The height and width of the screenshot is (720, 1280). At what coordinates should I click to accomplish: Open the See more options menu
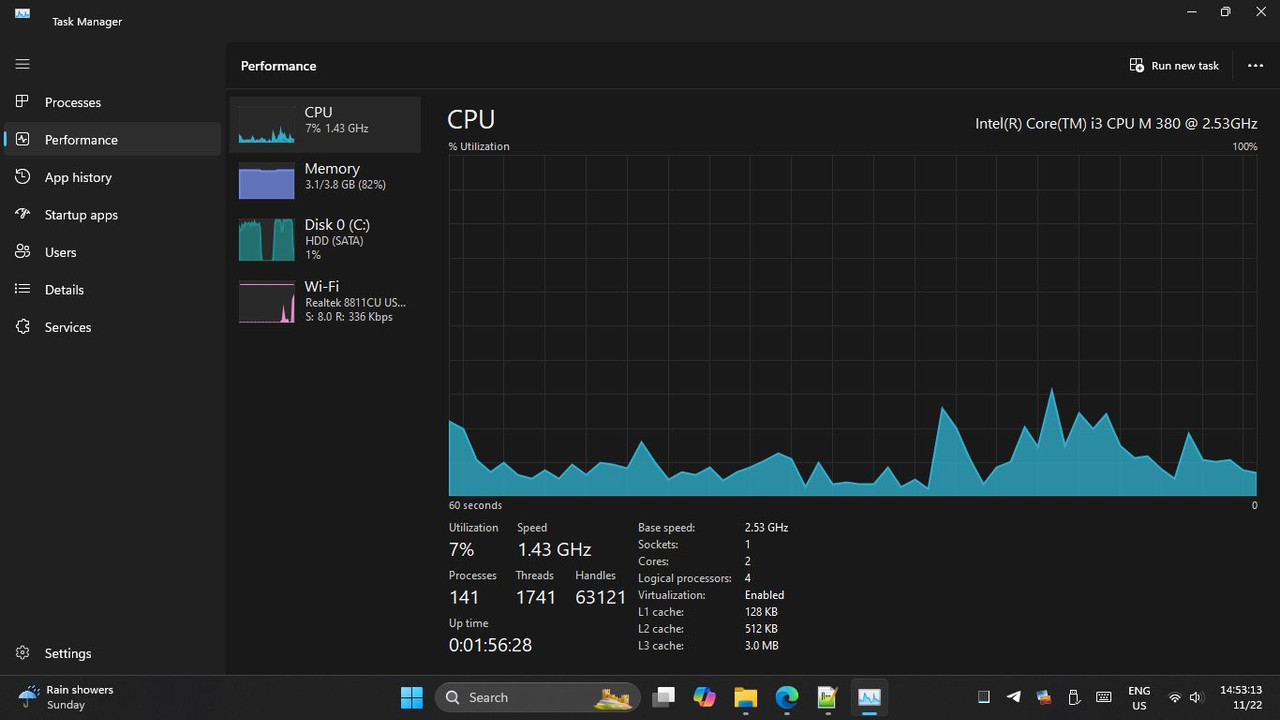[x=1255, y=65]
